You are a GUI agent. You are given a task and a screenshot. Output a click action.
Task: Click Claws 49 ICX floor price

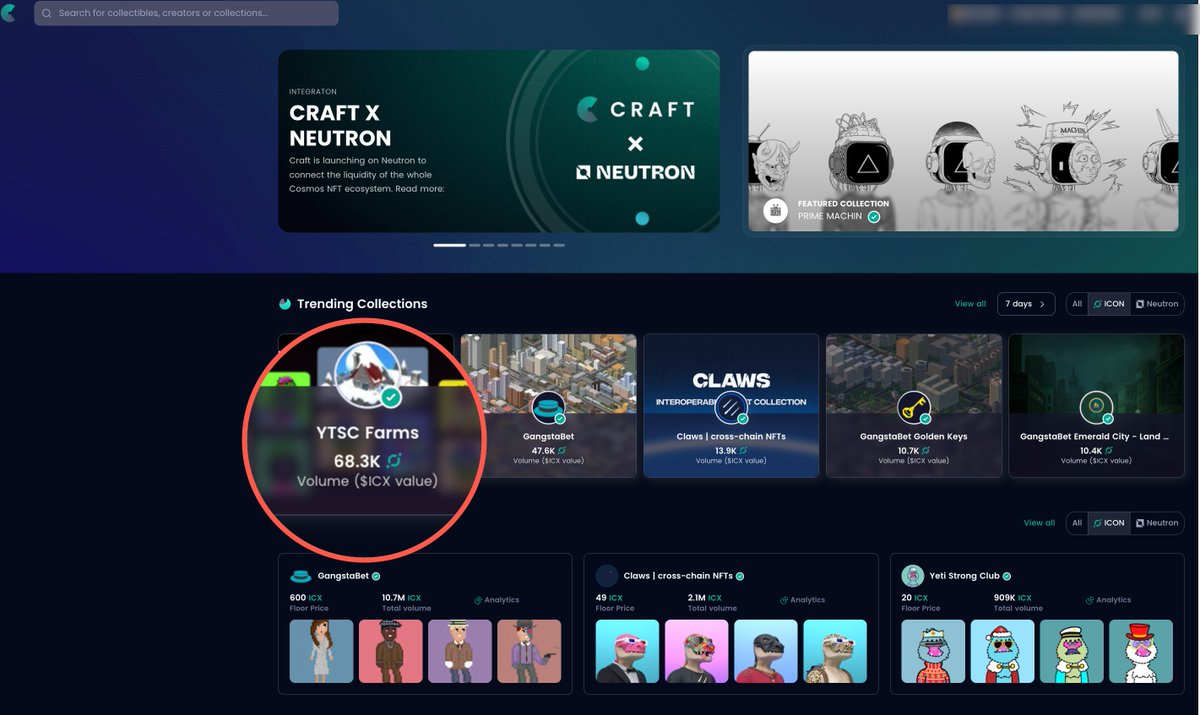click(x=609, y=598)
